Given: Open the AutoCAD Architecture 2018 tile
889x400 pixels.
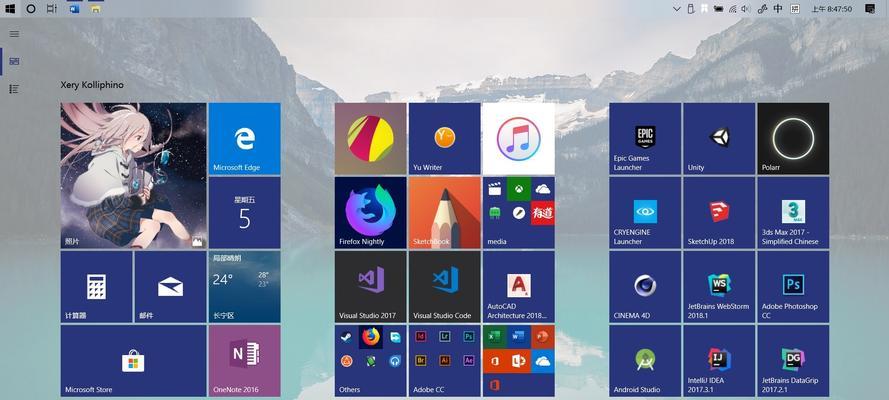Looking at the screenshot, I should coord(518,287).
